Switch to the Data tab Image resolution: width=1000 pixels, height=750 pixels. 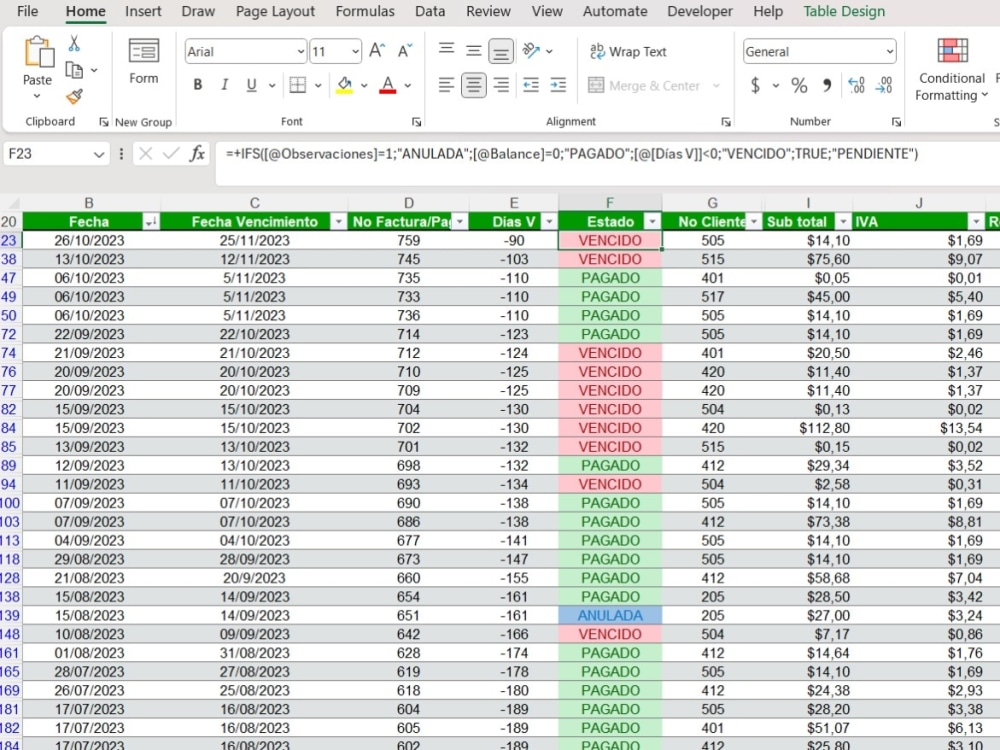tap(430, 11)
